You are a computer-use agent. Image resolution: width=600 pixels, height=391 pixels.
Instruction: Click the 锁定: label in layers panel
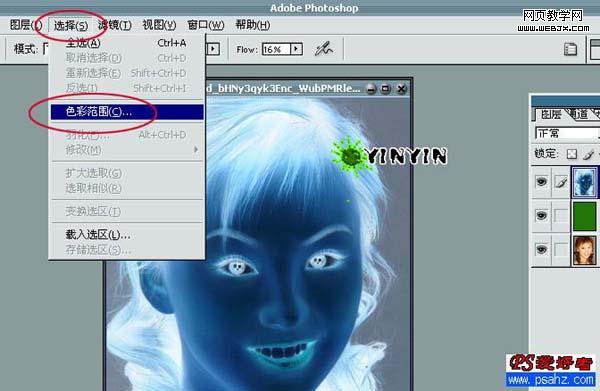(546, 154)
